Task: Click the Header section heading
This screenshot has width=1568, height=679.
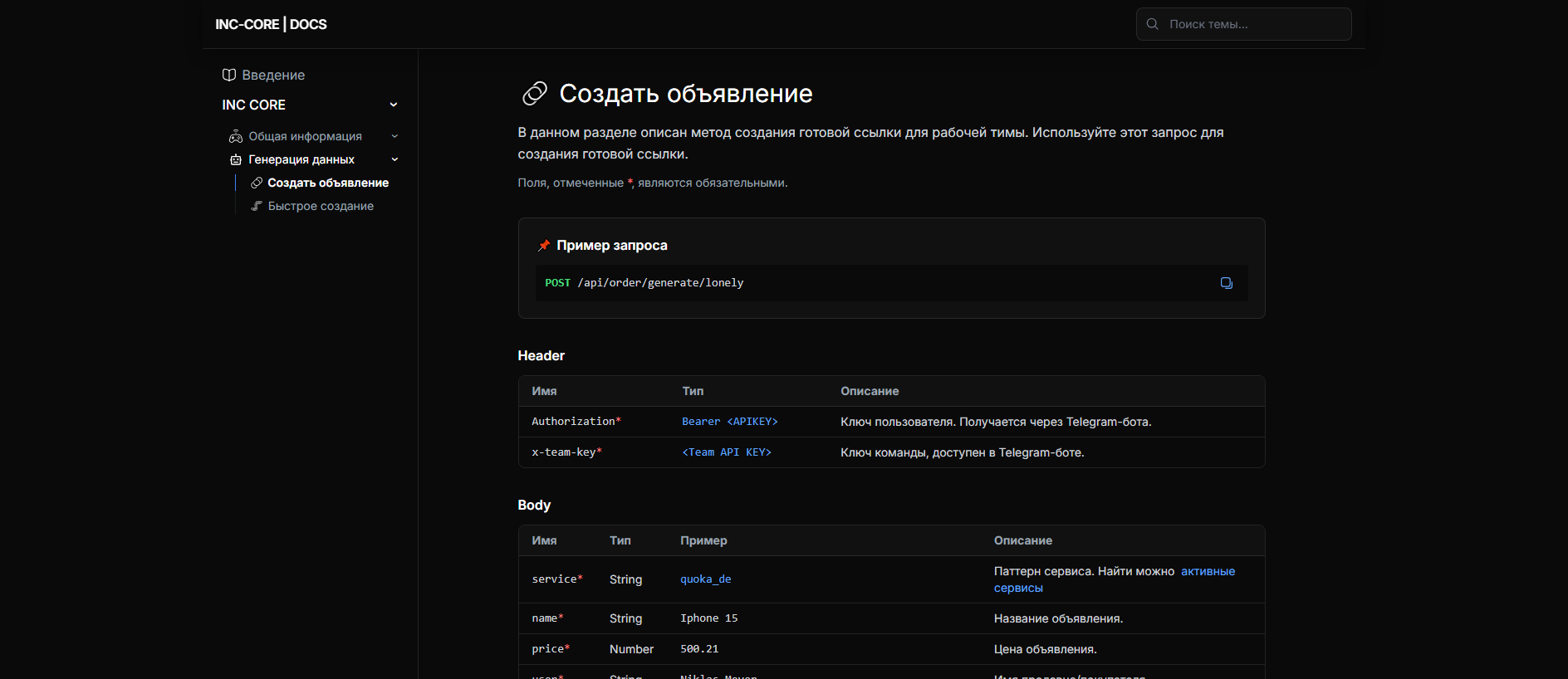Action: [x=541, y=355]
